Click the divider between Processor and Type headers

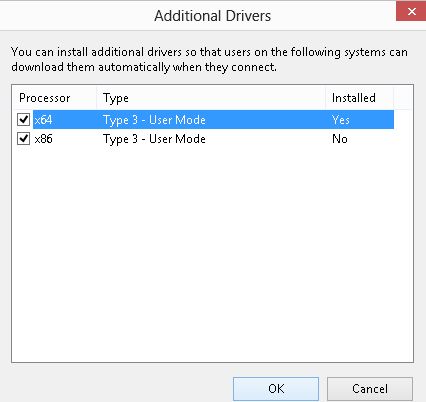point(97,98)
